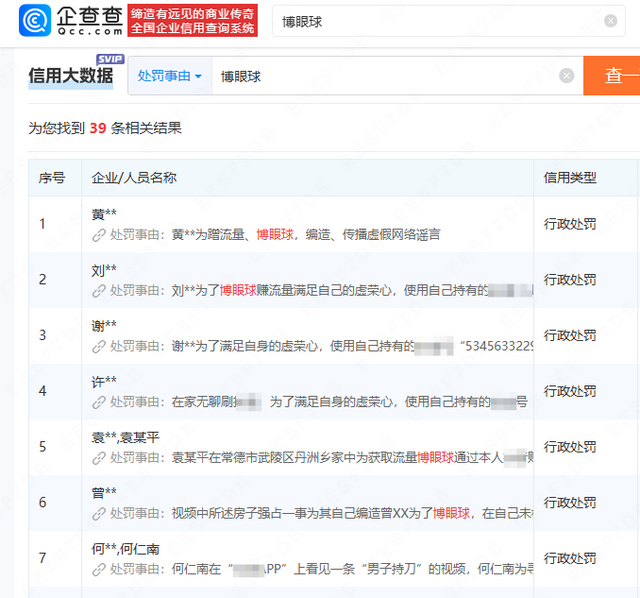
Task: Open name 谢** in row 3
Action: point(104,326)
